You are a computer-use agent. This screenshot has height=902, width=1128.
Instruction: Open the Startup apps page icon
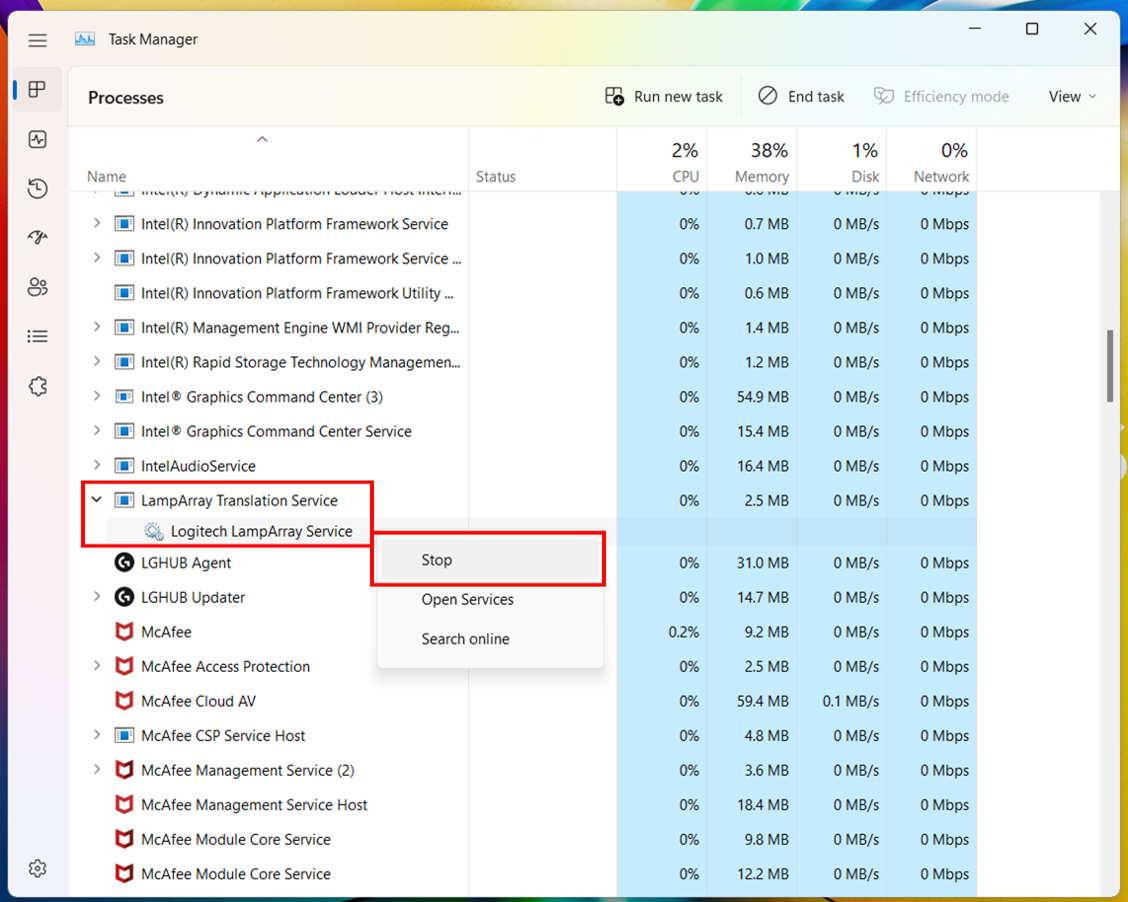[x=37, y=237]
